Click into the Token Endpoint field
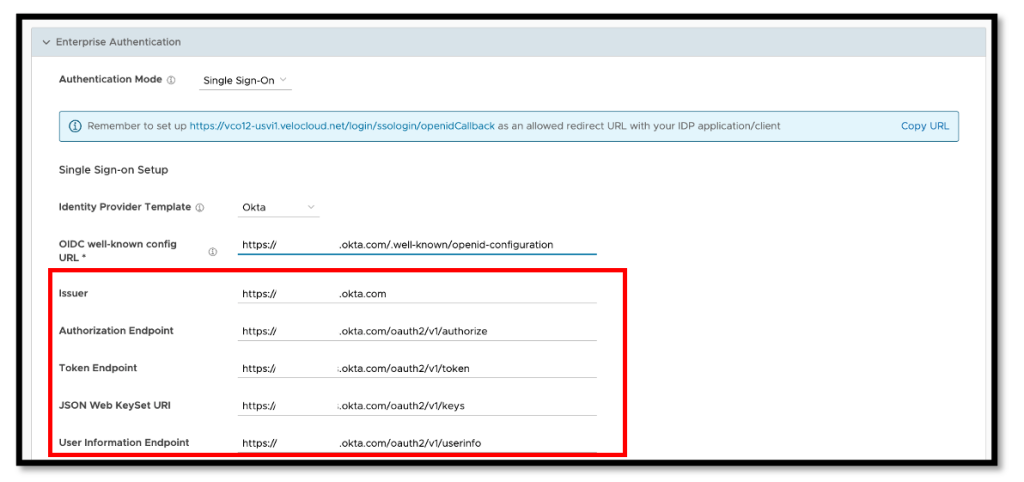1024x482 pixels. (x=416, y=368)
